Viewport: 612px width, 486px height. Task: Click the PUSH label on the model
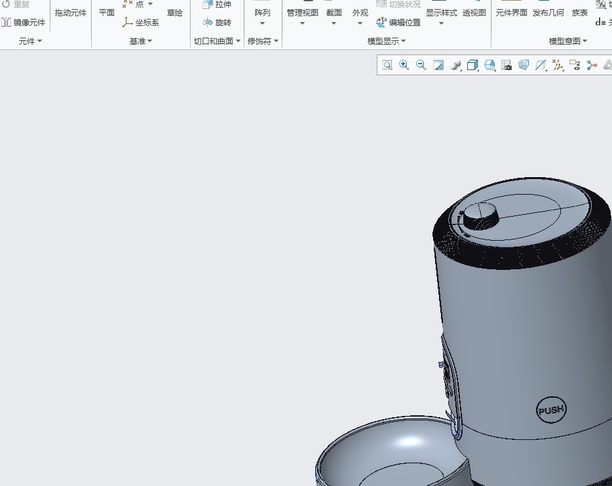[550, 410]
